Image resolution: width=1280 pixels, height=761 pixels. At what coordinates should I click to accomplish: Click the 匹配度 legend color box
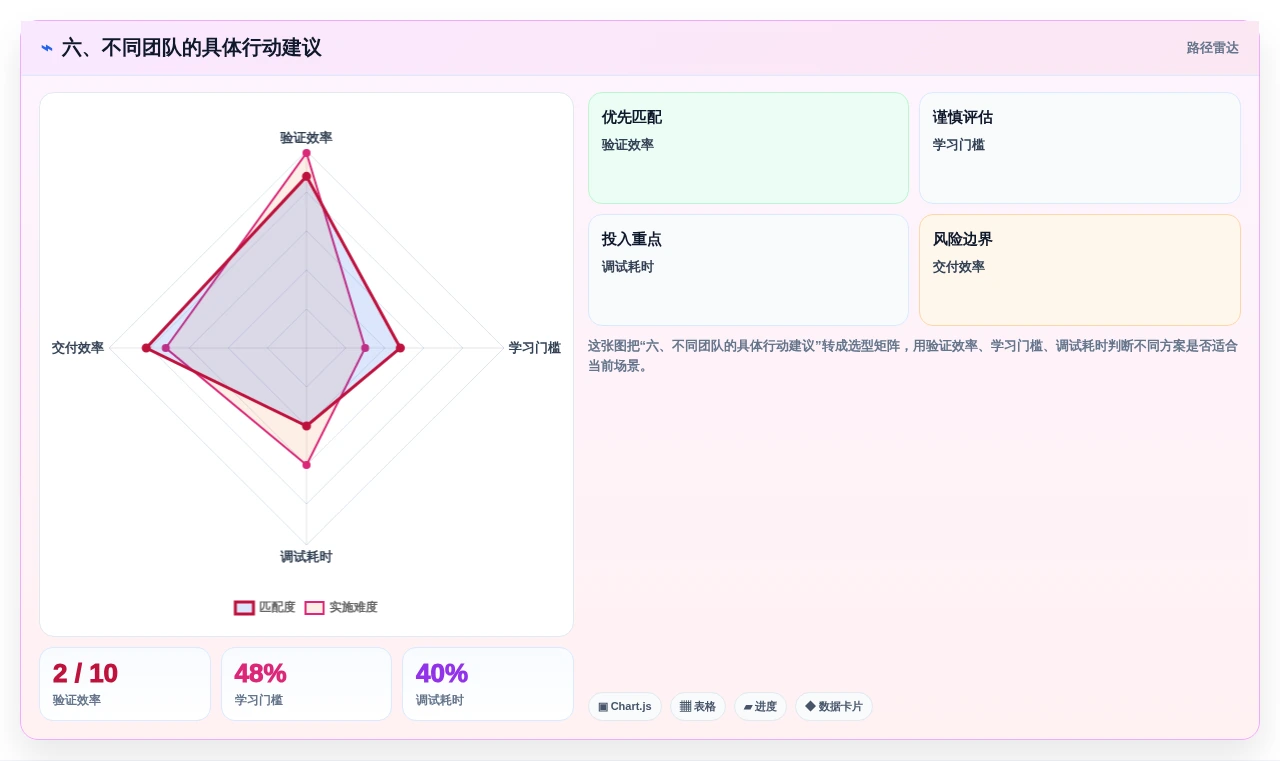point(244,607)
